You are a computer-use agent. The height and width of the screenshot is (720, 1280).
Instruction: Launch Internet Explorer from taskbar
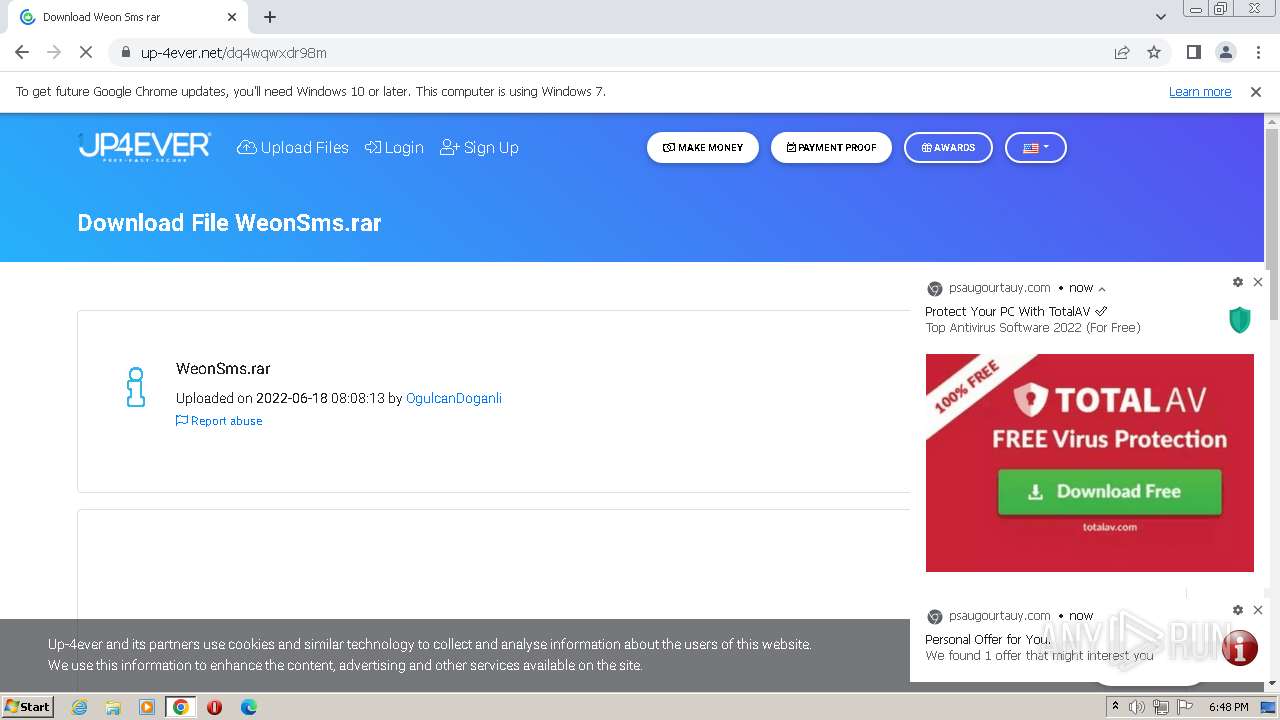tap(80, 707)
